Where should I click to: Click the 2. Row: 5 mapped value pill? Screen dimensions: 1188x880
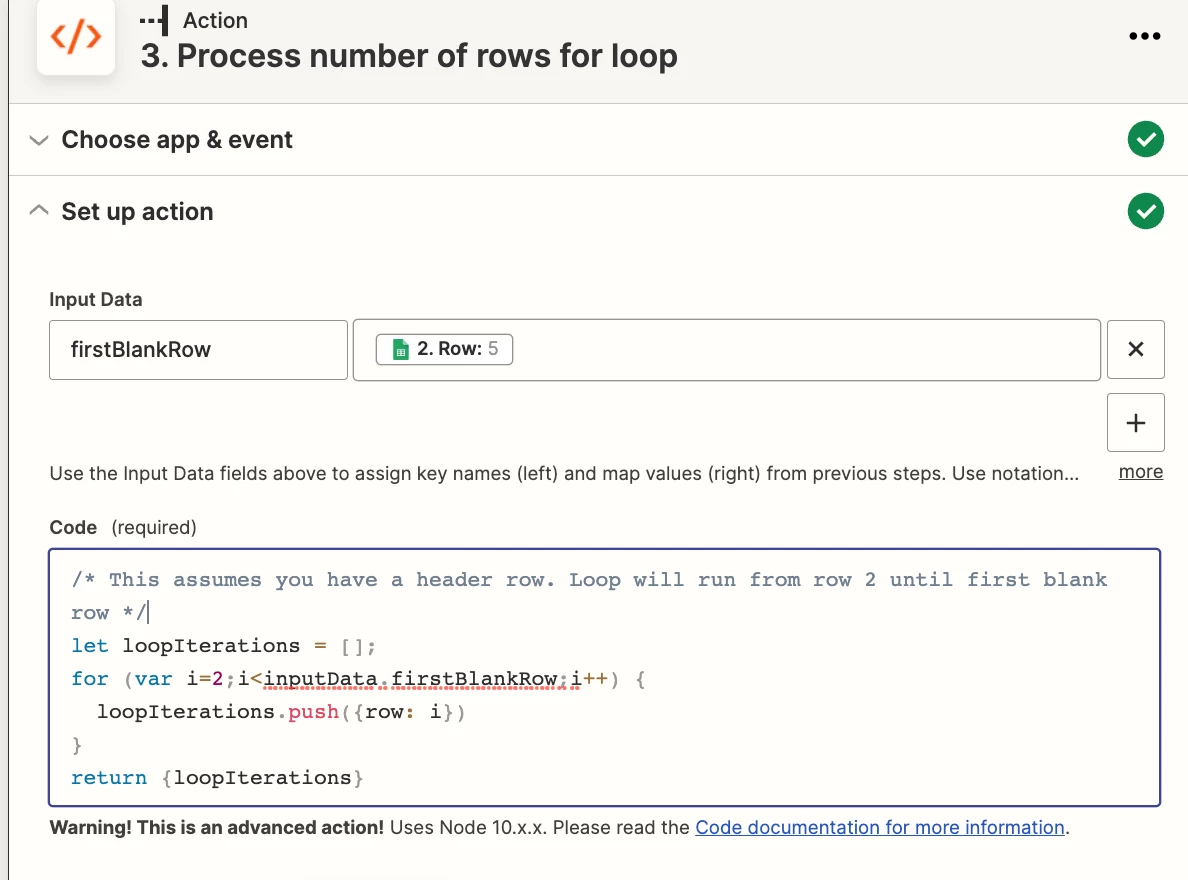[444, 348]
